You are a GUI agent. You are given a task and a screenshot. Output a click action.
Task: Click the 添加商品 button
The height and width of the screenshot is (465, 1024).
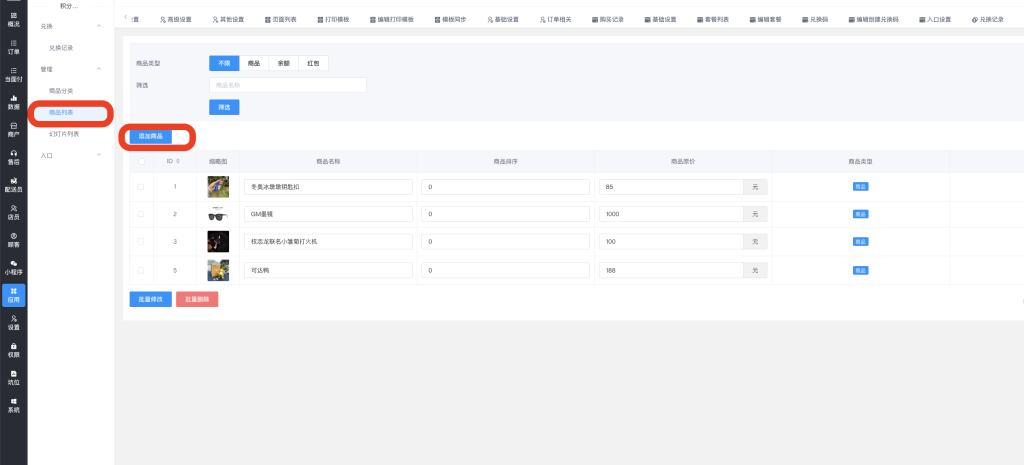[x=151, y=136]
